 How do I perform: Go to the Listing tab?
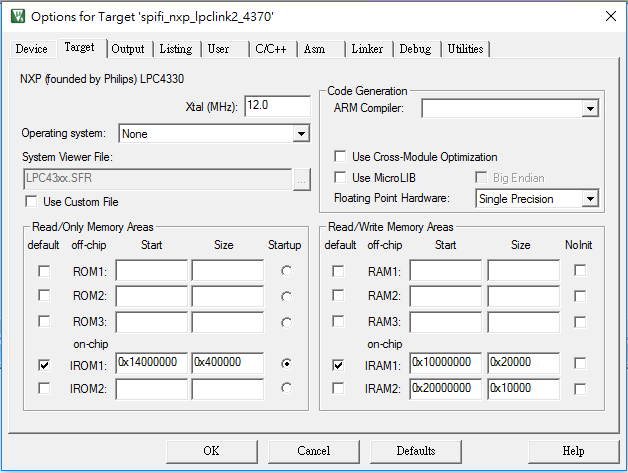176,49
